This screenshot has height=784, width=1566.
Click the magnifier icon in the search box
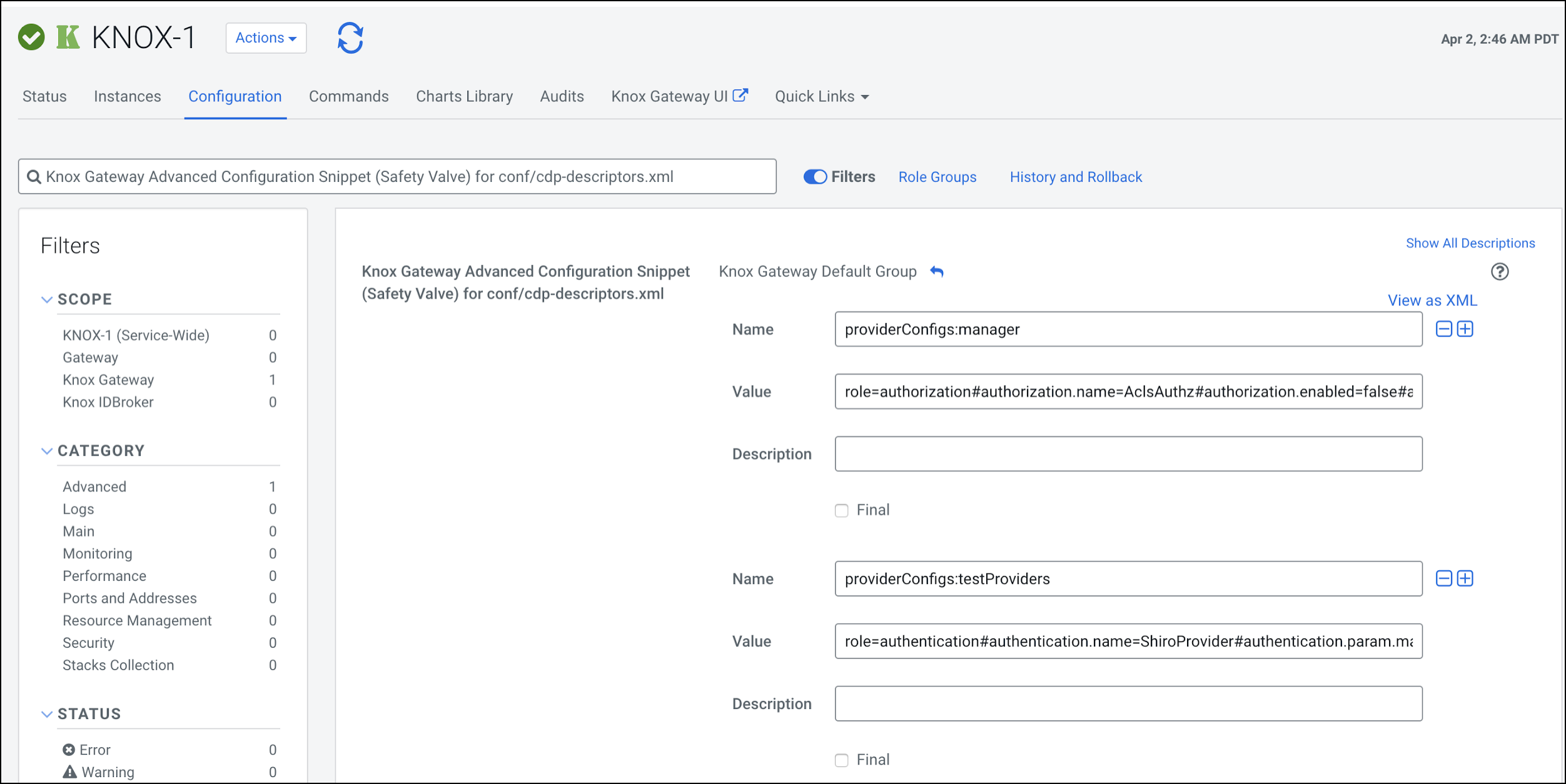pos(34,177)
